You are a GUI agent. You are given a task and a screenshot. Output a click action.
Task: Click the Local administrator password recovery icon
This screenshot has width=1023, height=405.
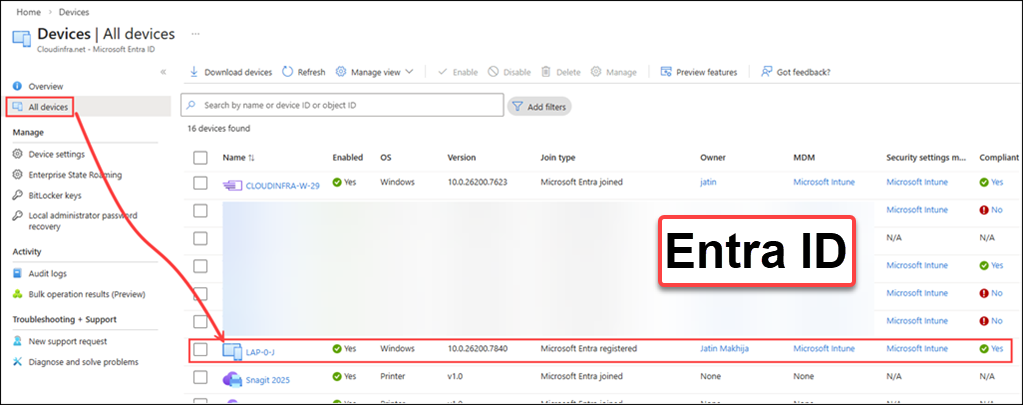pyautogui.click(x=18, y=216)
